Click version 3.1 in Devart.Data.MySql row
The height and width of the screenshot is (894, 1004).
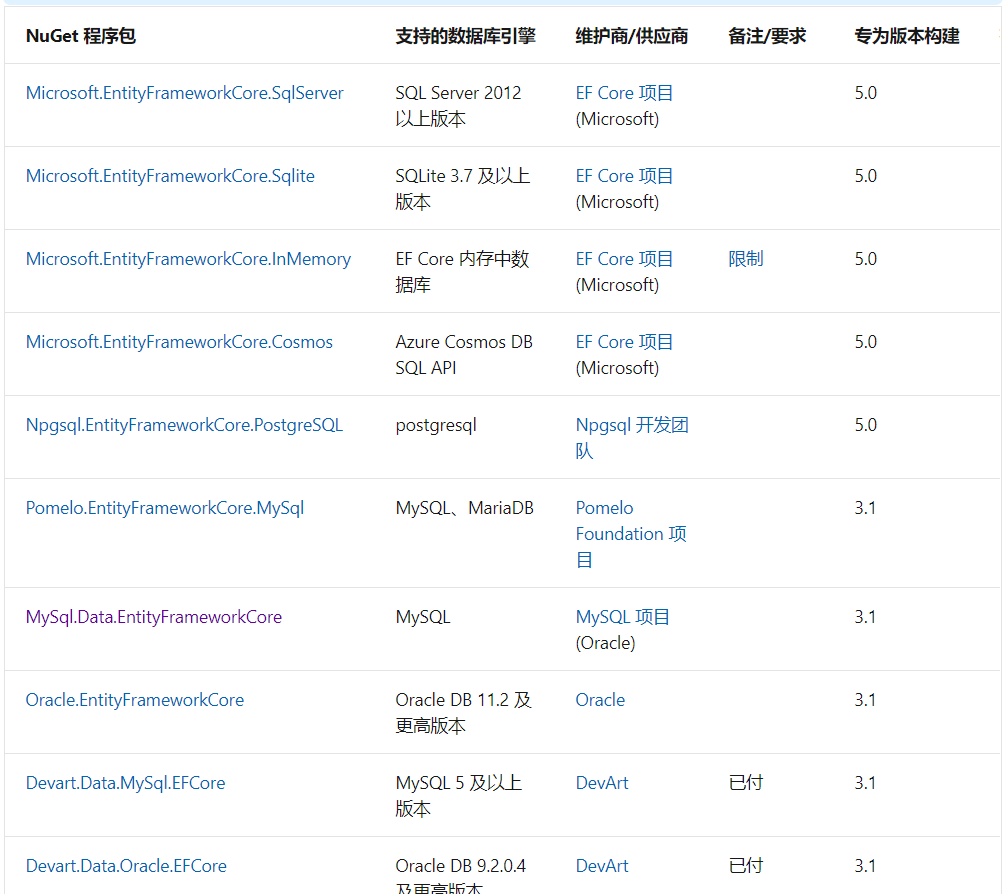point(865,783)
